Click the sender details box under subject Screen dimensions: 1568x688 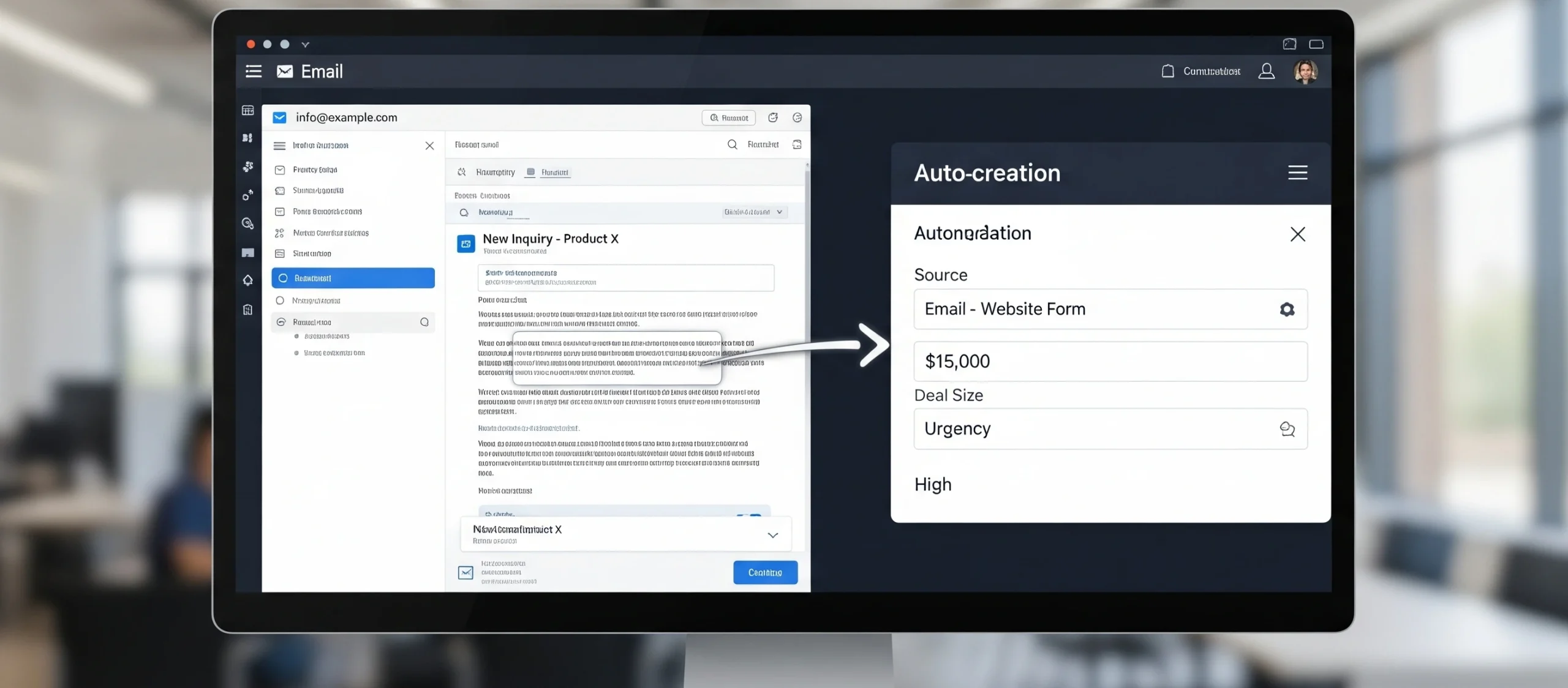coord(626,278)
